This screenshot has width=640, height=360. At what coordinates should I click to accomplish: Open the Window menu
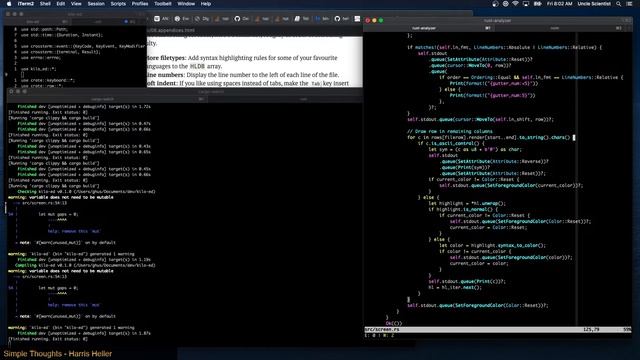pyautogui.click(x=186, y=4)
